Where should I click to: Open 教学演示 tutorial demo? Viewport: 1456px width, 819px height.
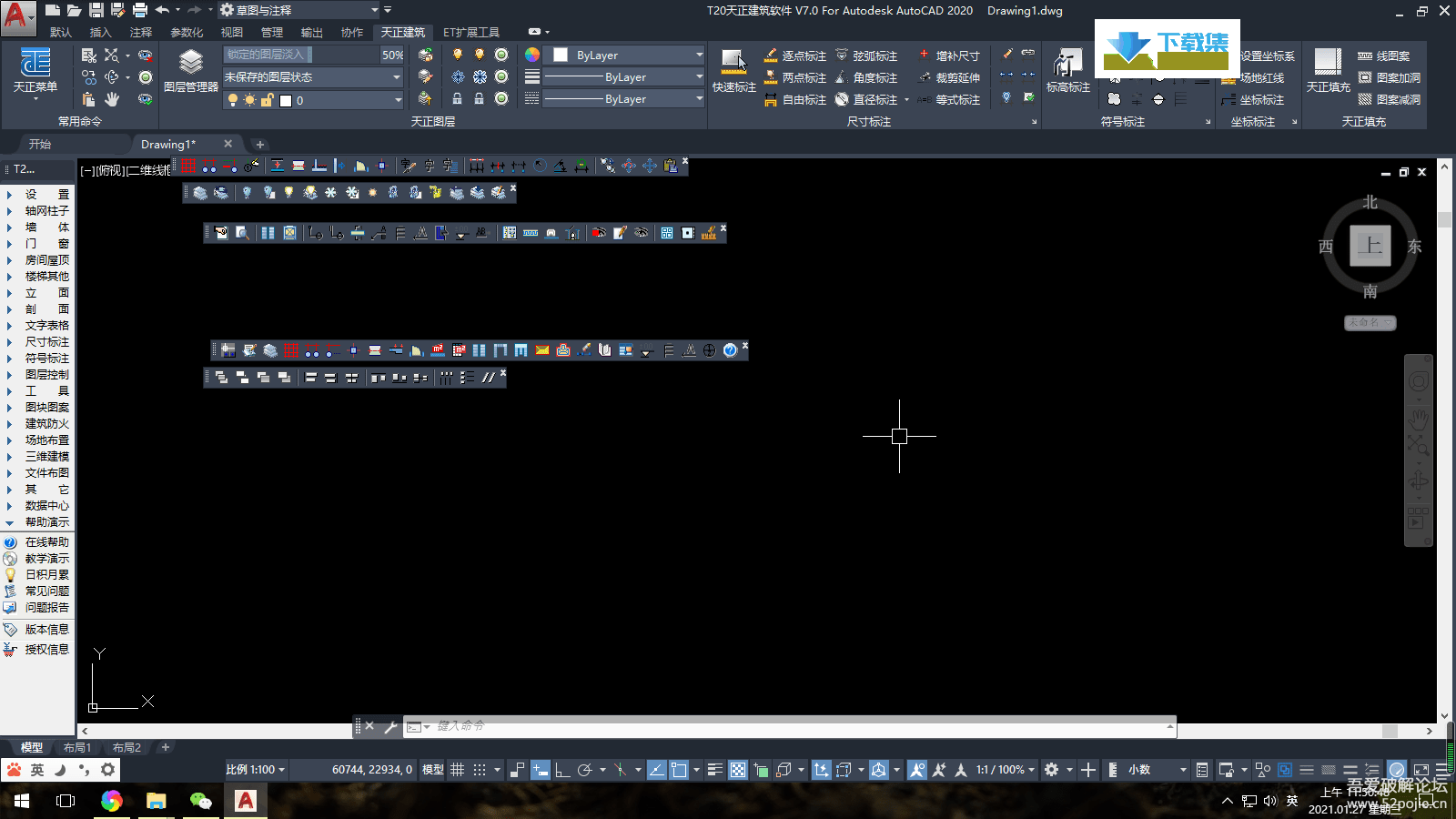click(36, 558)
